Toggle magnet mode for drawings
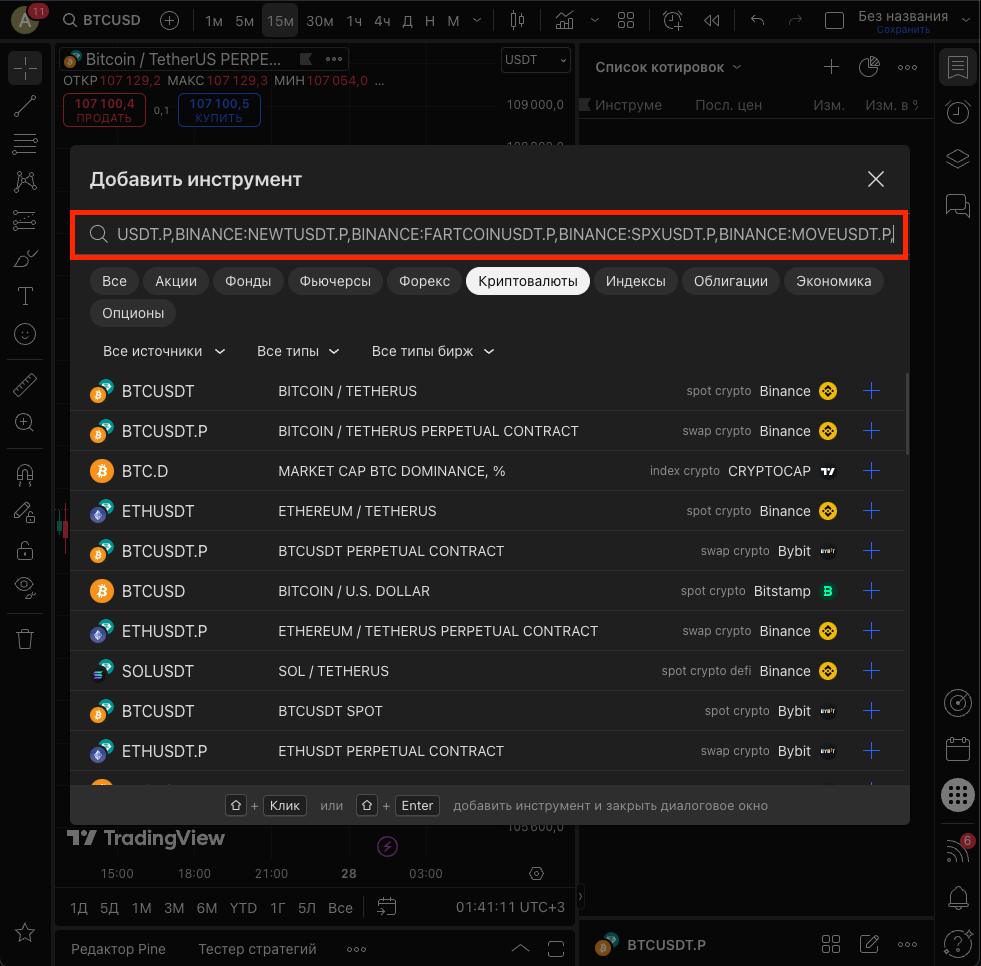Screen dimensions: 981x966 pyautogui.click(x=25, y=475)
